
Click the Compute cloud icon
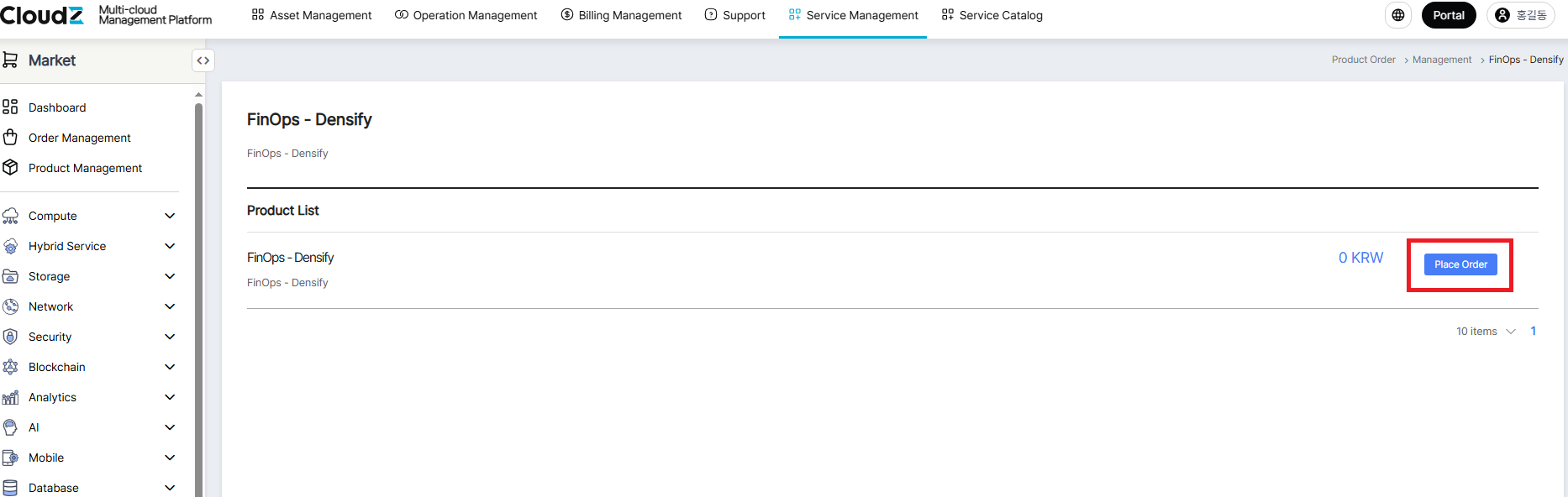click(x=10, y=216)
